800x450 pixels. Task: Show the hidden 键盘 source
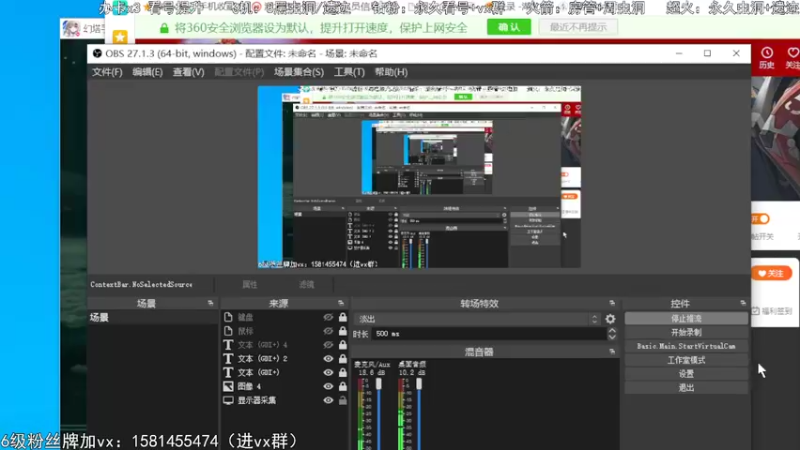(x=328, y=317)
